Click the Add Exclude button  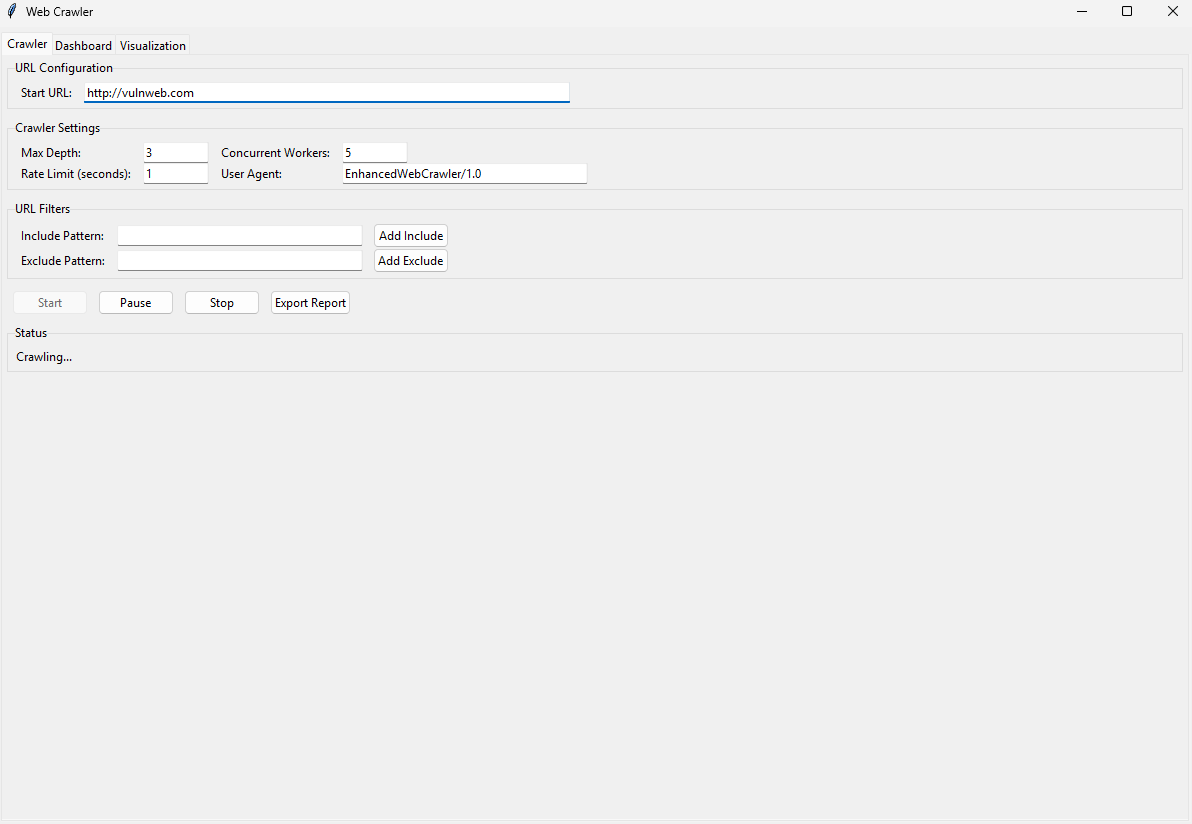411,261
